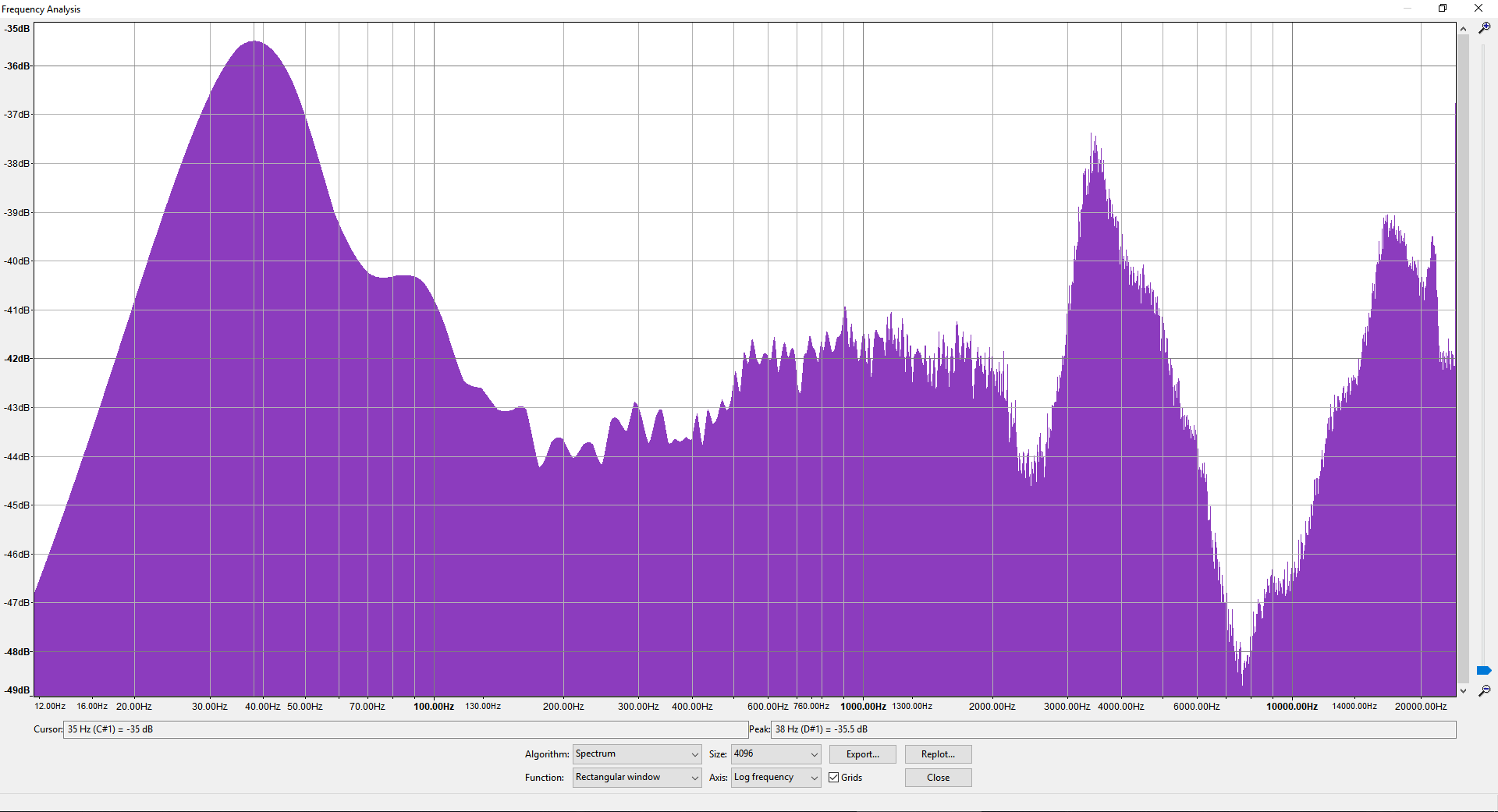Click the 12.00Hz axis label
The height and width of the screenshot is (812, 1498).
coord(50,707)
